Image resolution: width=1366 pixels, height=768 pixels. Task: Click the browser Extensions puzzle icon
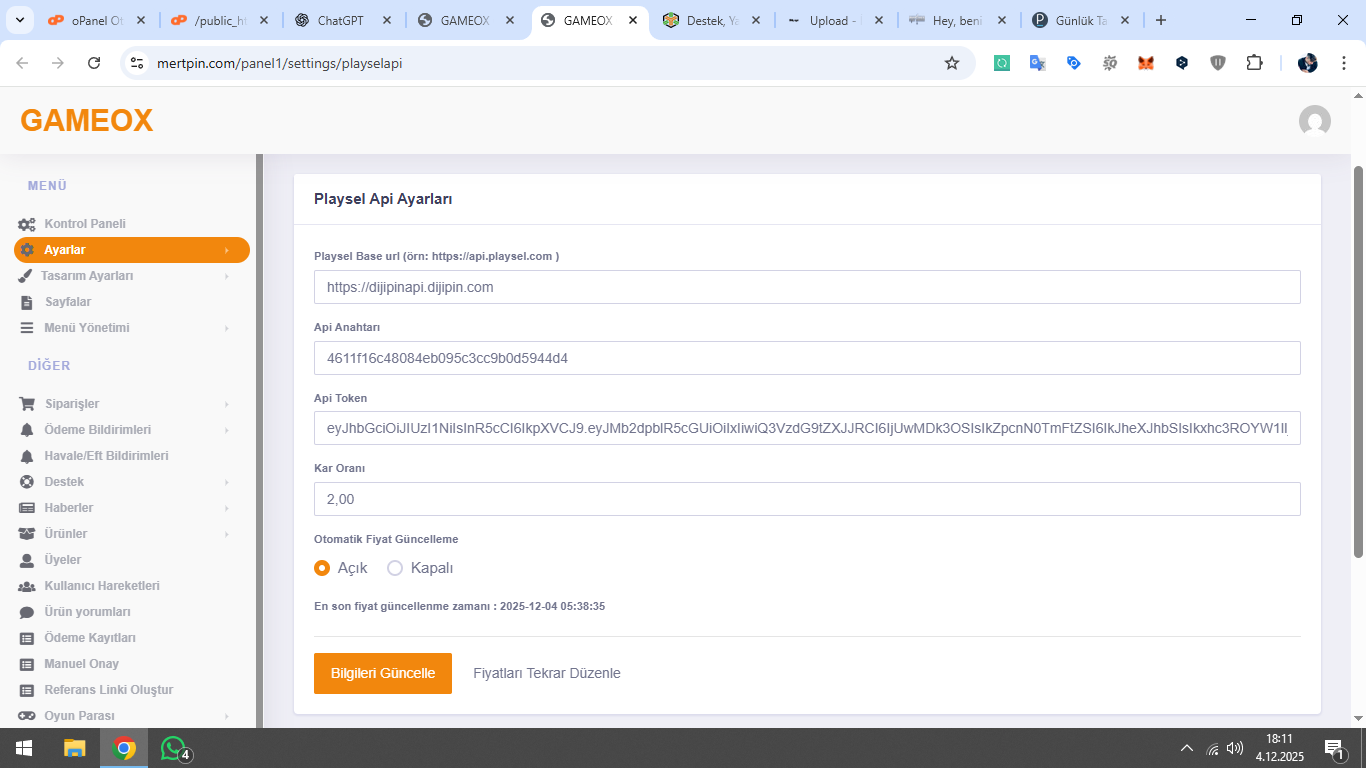[x=1254, y=63]
